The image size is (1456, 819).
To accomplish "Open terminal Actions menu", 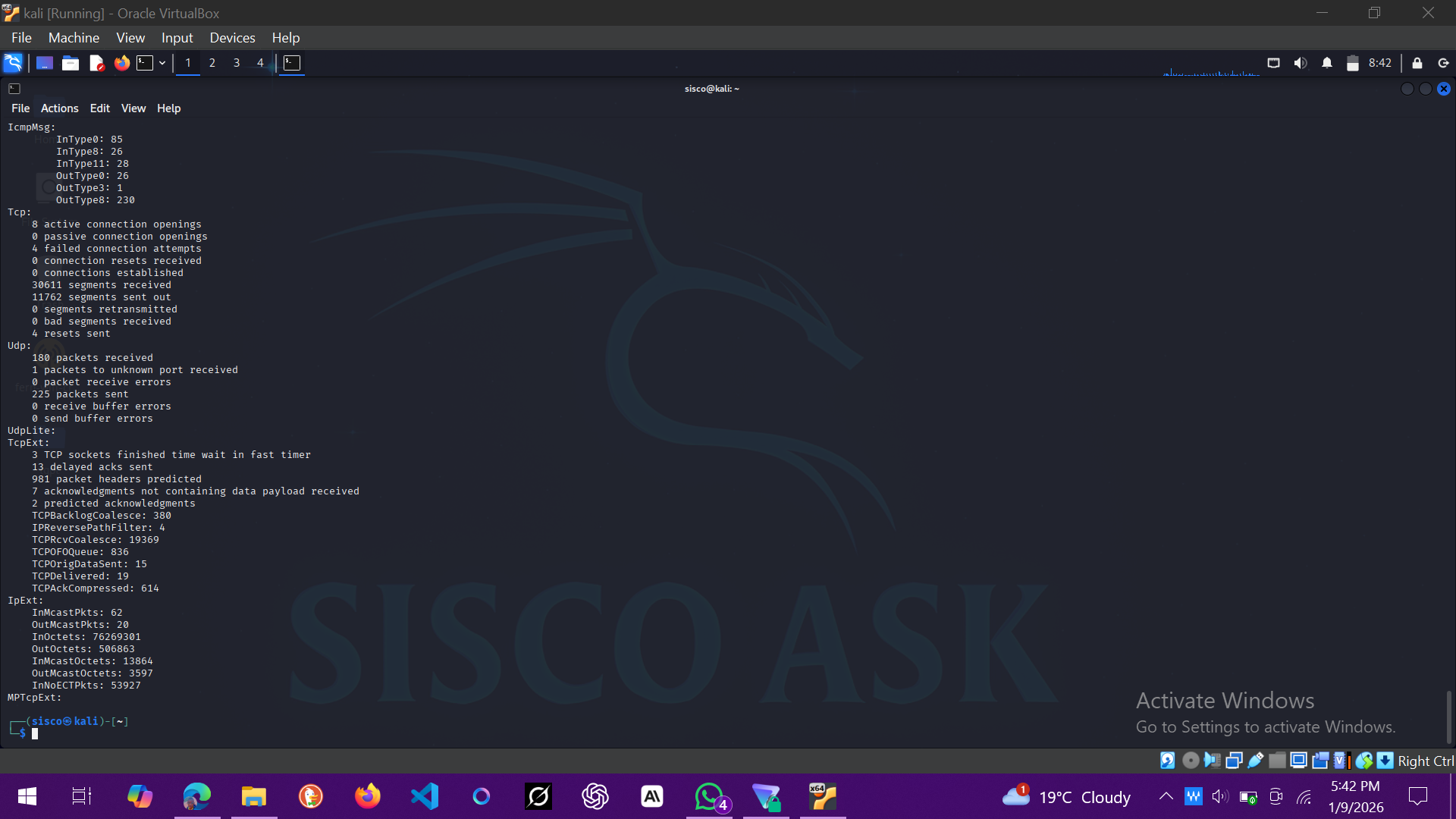I will 59,108.
